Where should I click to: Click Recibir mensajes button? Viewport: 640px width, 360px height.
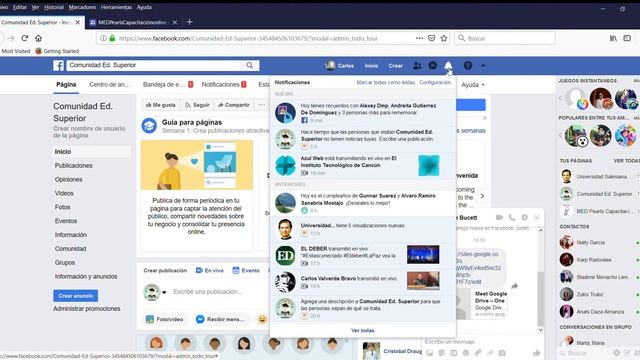coord(221,319)
